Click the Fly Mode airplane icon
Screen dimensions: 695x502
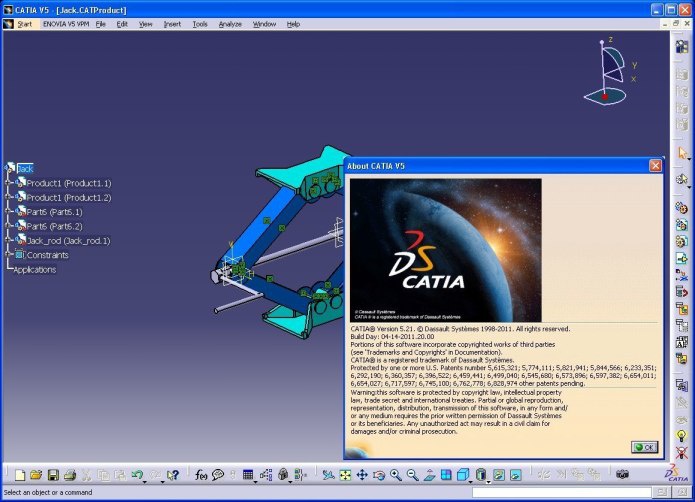click(x=328, y=475)
